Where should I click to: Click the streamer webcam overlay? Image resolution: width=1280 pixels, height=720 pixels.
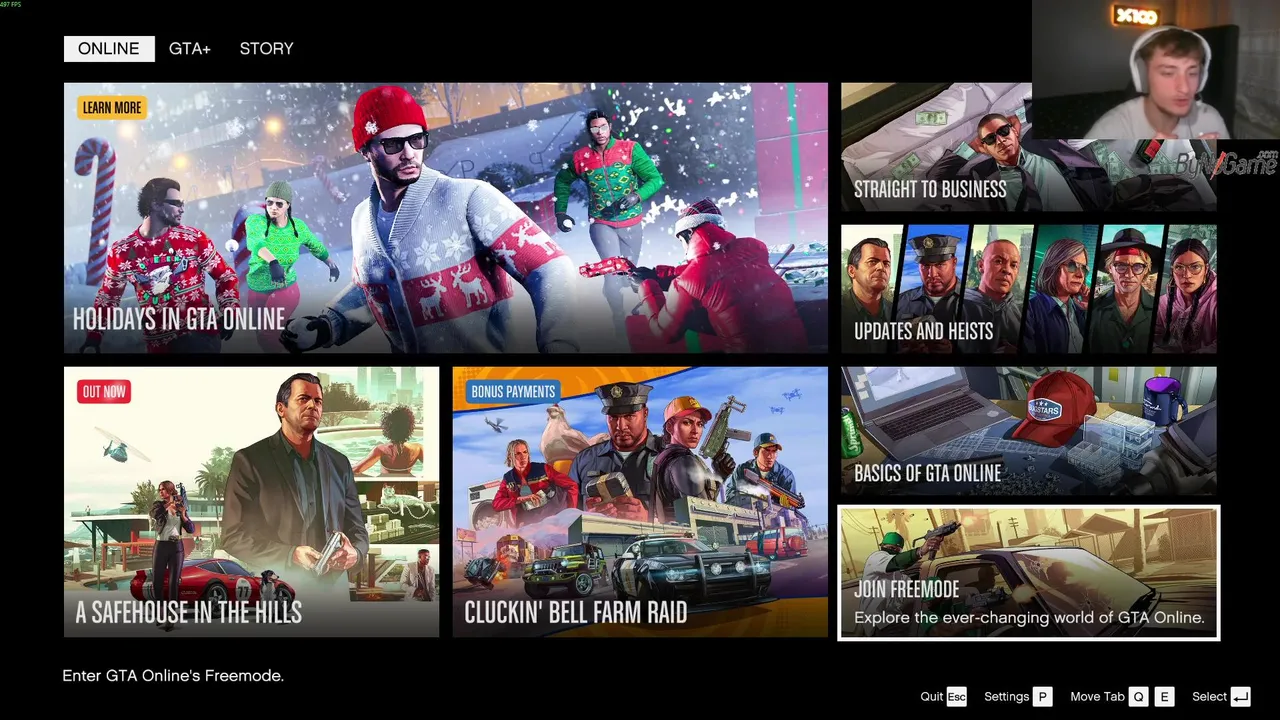(x=1156, y=70)
